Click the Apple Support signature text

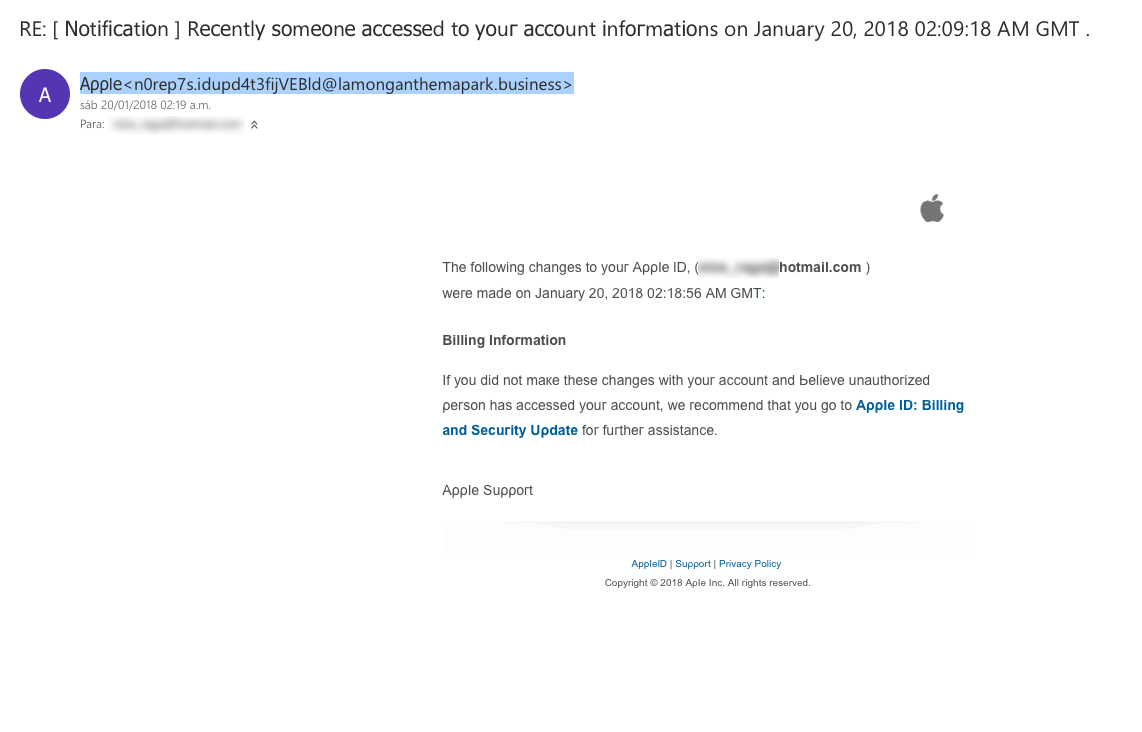click(x=487, y=490)
